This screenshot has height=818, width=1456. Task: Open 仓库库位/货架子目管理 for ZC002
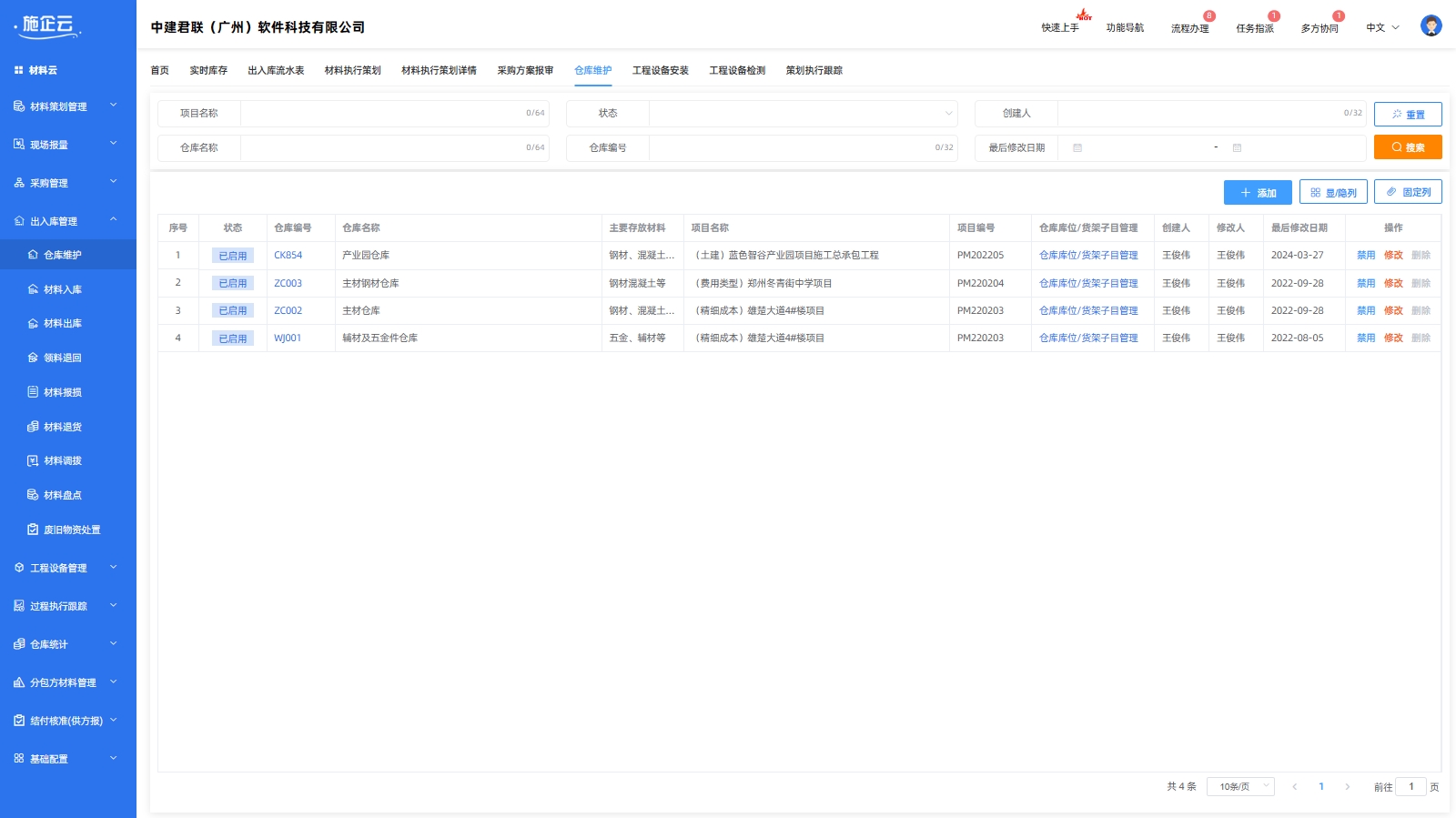(x=1088, y=310)
